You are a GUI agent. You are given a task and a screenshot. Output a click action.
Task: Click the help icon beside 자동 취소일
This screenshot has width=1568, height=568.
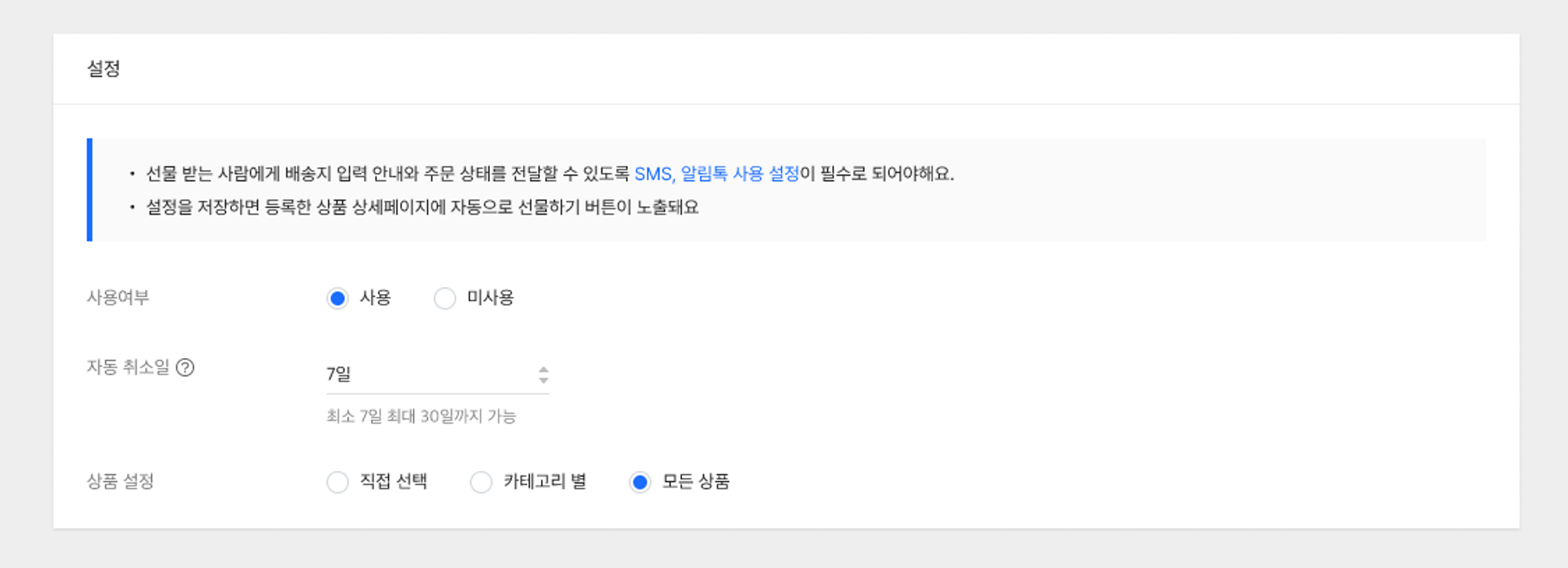(x=185, y=367)
